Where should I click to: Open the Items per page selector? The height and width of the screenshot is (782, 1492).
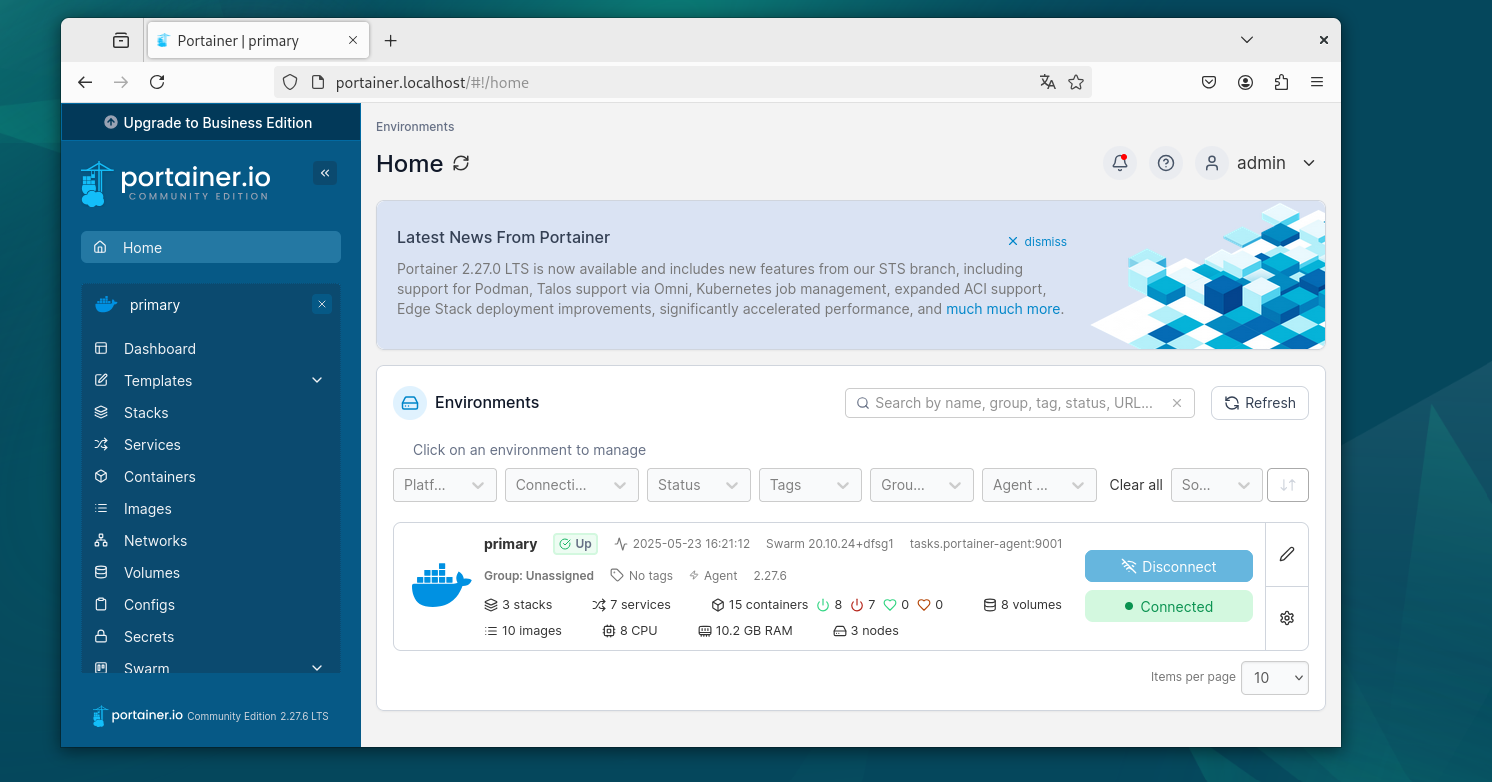(1274, 677)
